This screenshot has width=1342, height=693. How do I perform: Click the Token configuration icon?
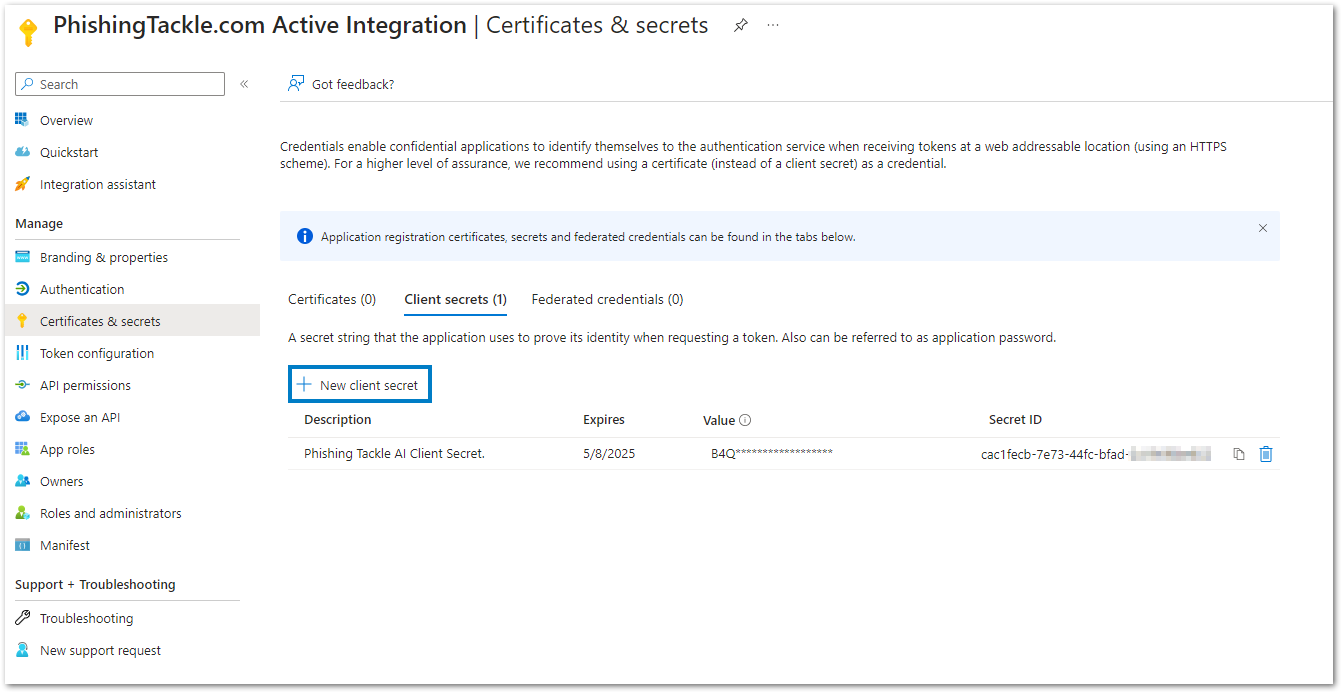pos(22,353)
